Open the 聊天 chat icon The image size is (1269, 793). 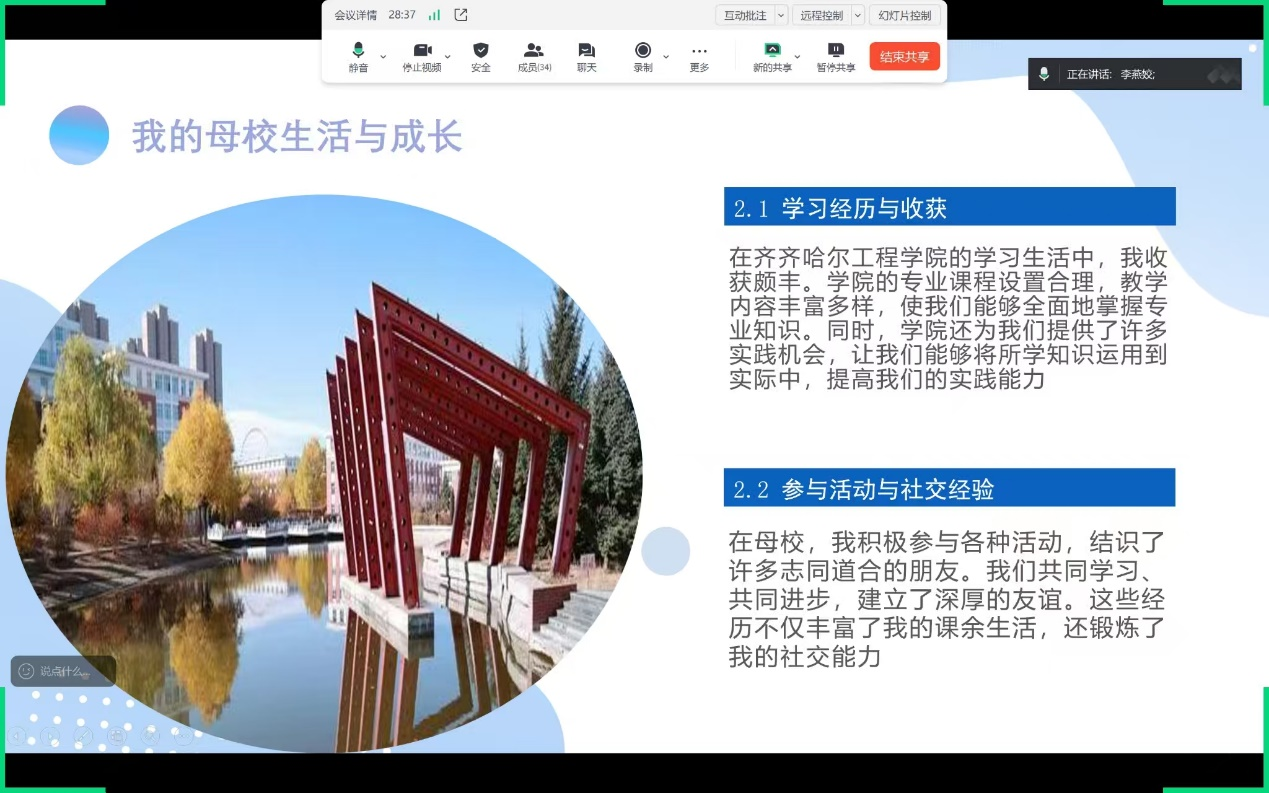586,57
